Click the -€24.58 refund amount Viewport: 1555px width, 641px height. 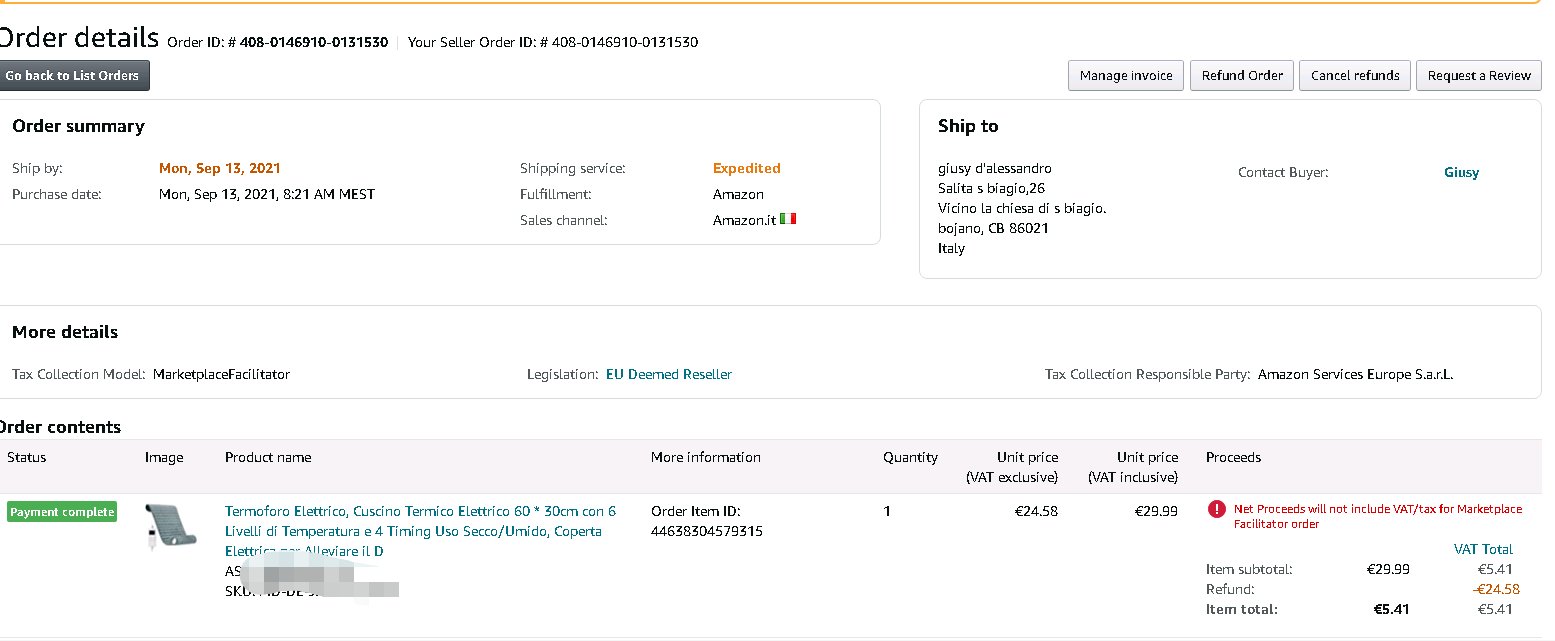coord(1496,589)
